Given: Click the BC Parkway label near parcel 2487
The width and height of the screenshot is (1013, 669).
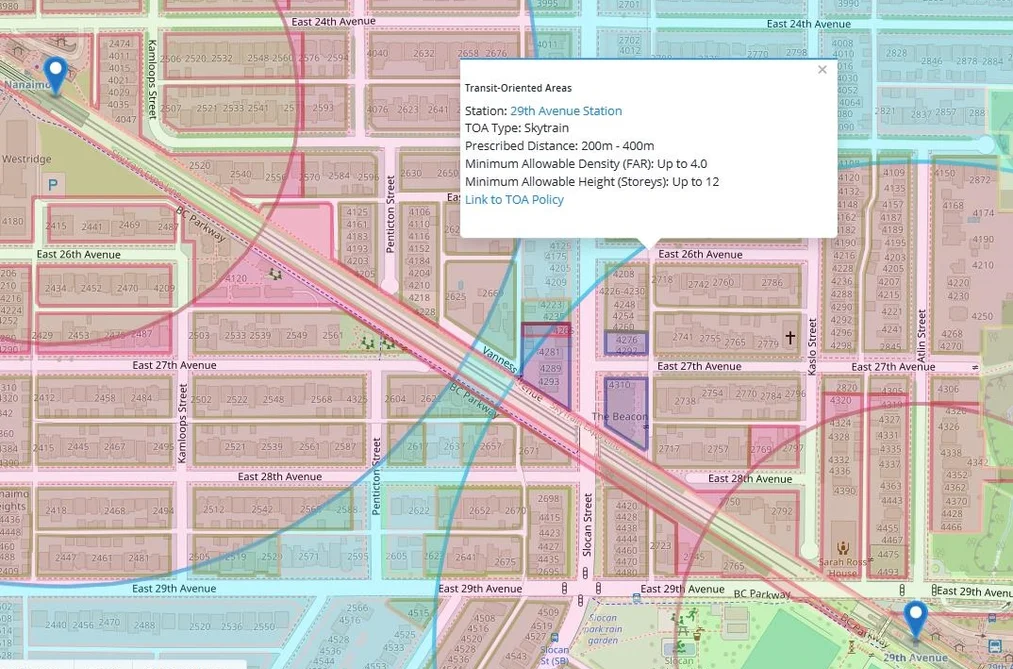Looking at the screenshot, I should (x=202, y=224).
